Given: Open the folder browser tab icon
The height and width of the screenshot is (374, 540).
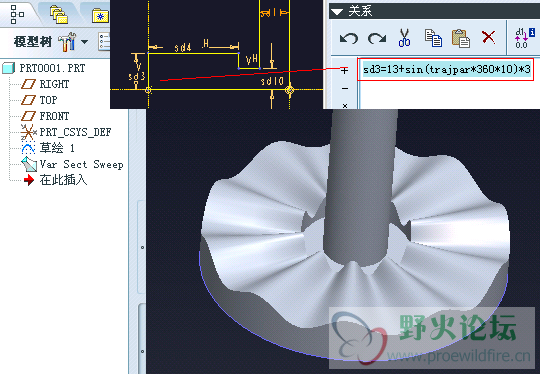Looking at the screenshot, I should [59, 14].
